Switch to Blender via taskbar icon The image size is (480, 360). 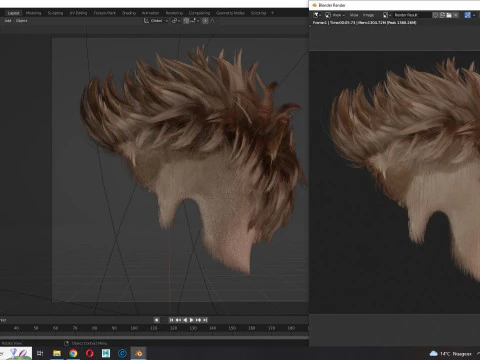point(139,353)
